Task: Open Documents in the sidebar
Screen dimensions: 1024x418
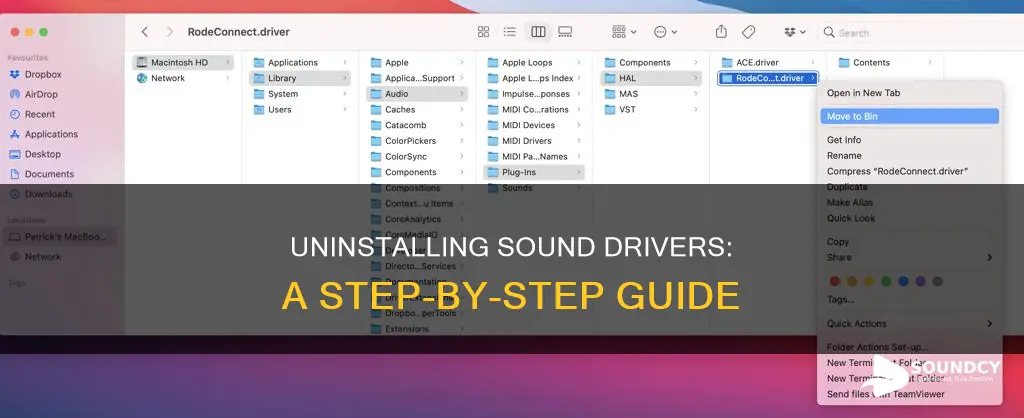Action: click(x=50, y=174)
